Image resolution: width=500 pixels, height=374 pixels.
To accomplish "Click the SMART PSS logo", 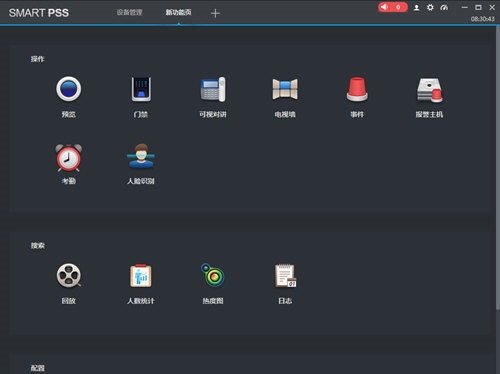I will [x=39, y=13].
